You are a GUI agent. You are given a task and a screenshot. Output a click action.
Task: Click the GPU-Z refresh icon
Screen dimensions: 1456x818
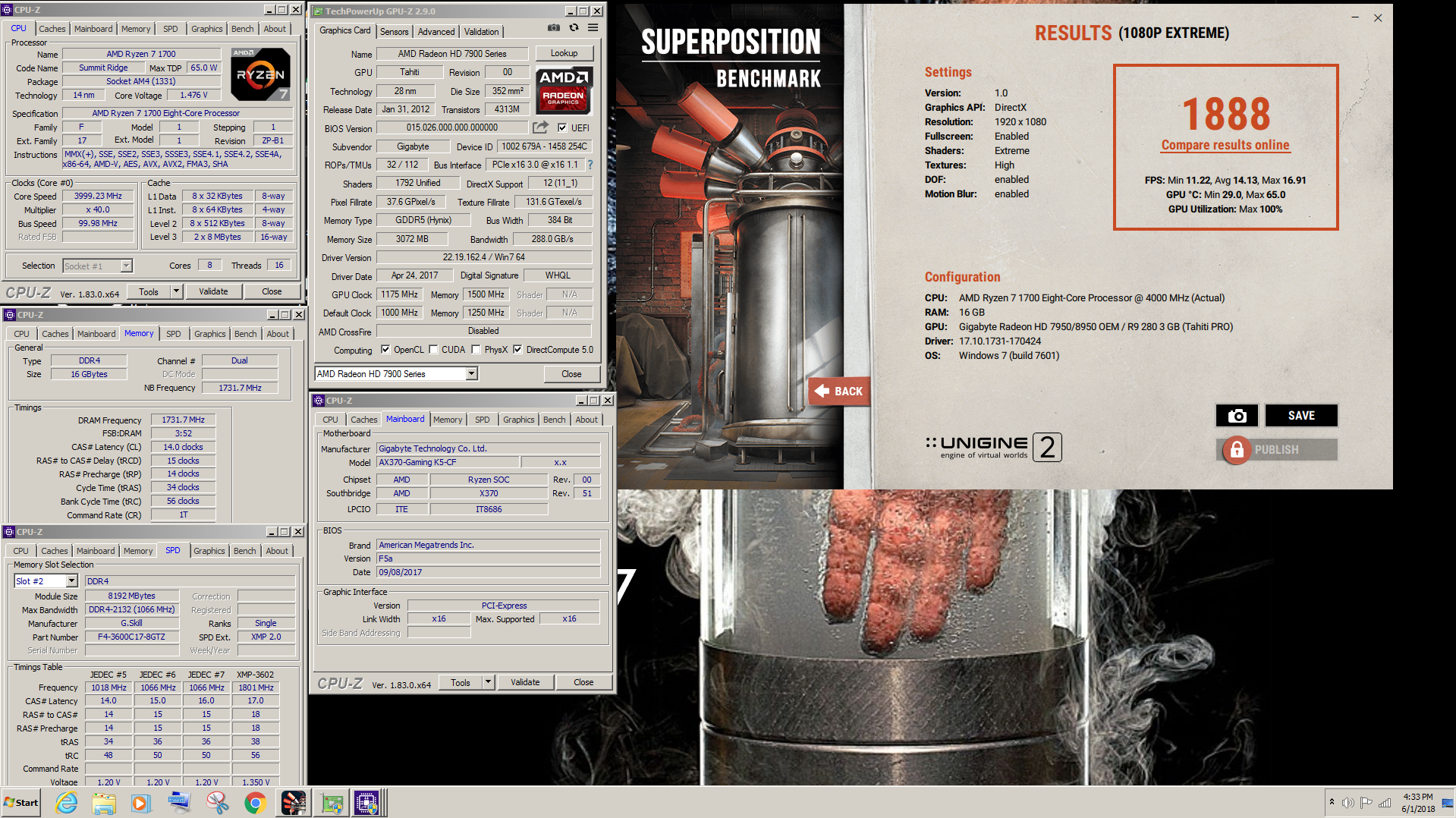[574, 28]
